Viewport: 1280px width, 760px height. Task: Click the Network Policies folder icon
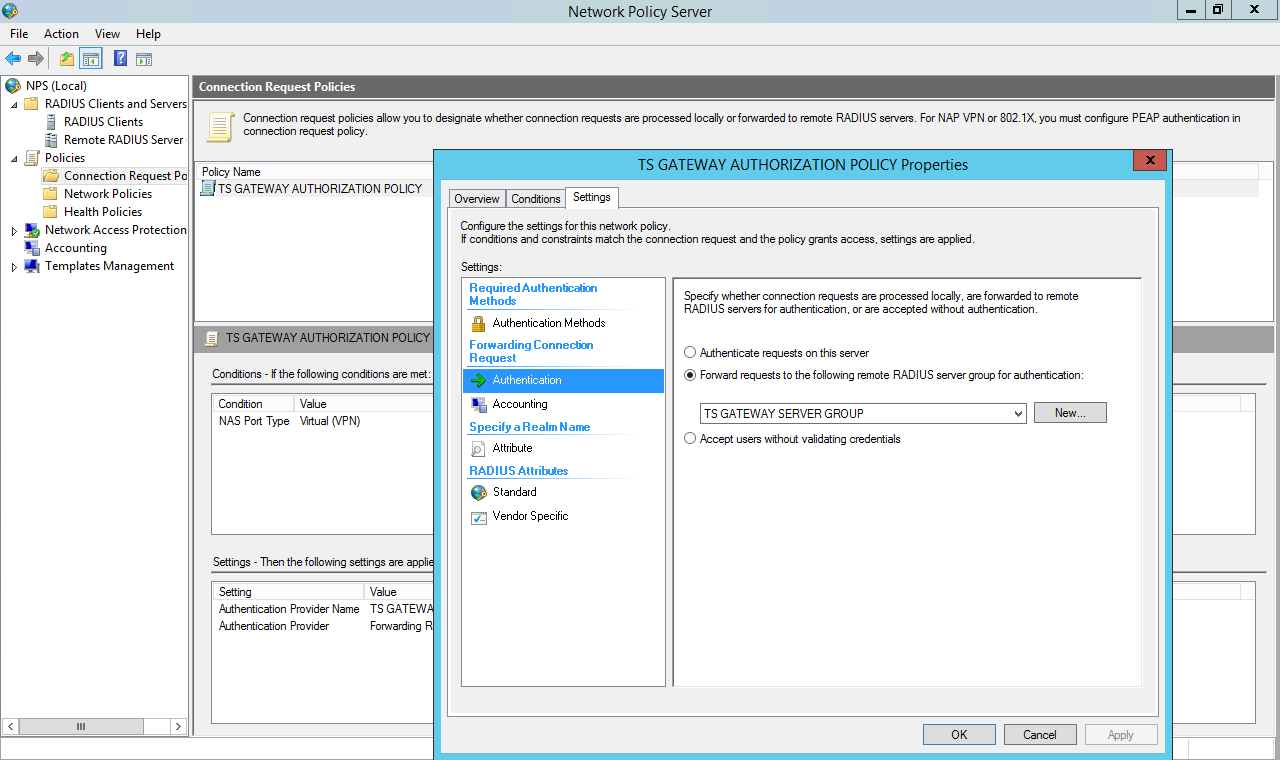coord(51,194)
